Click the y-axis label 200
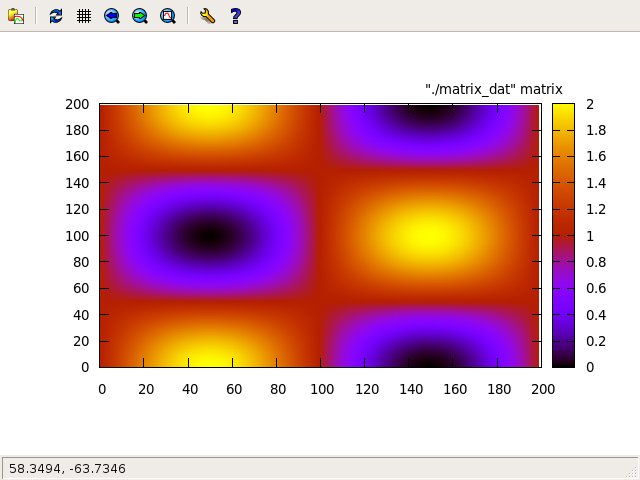Image resolution: width=640 pixels, height=480 pixels. (x=77, y=104)
